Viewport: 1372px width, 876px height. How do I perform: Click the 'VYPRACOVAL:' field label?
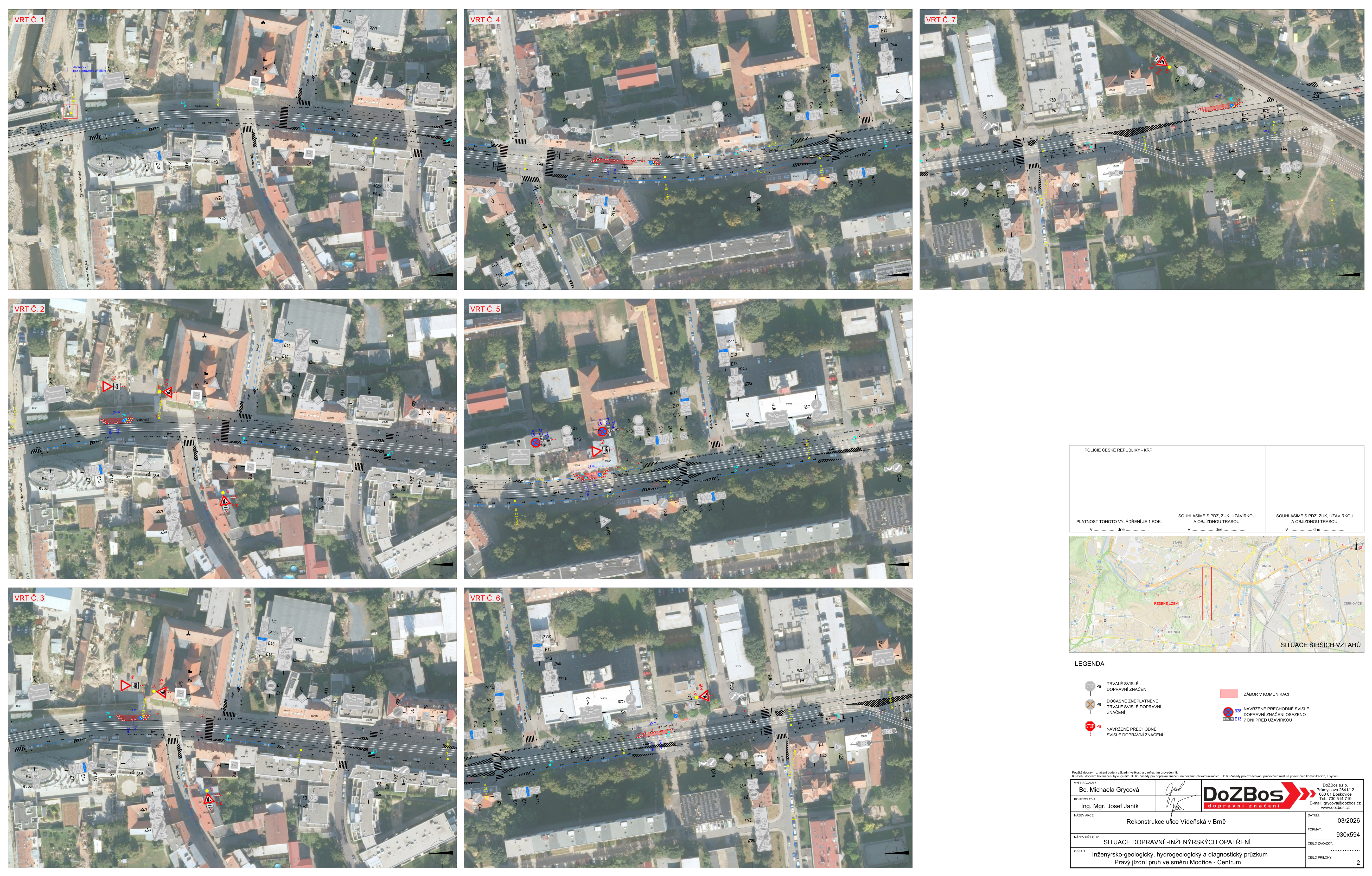click(x=1085, y=783)
